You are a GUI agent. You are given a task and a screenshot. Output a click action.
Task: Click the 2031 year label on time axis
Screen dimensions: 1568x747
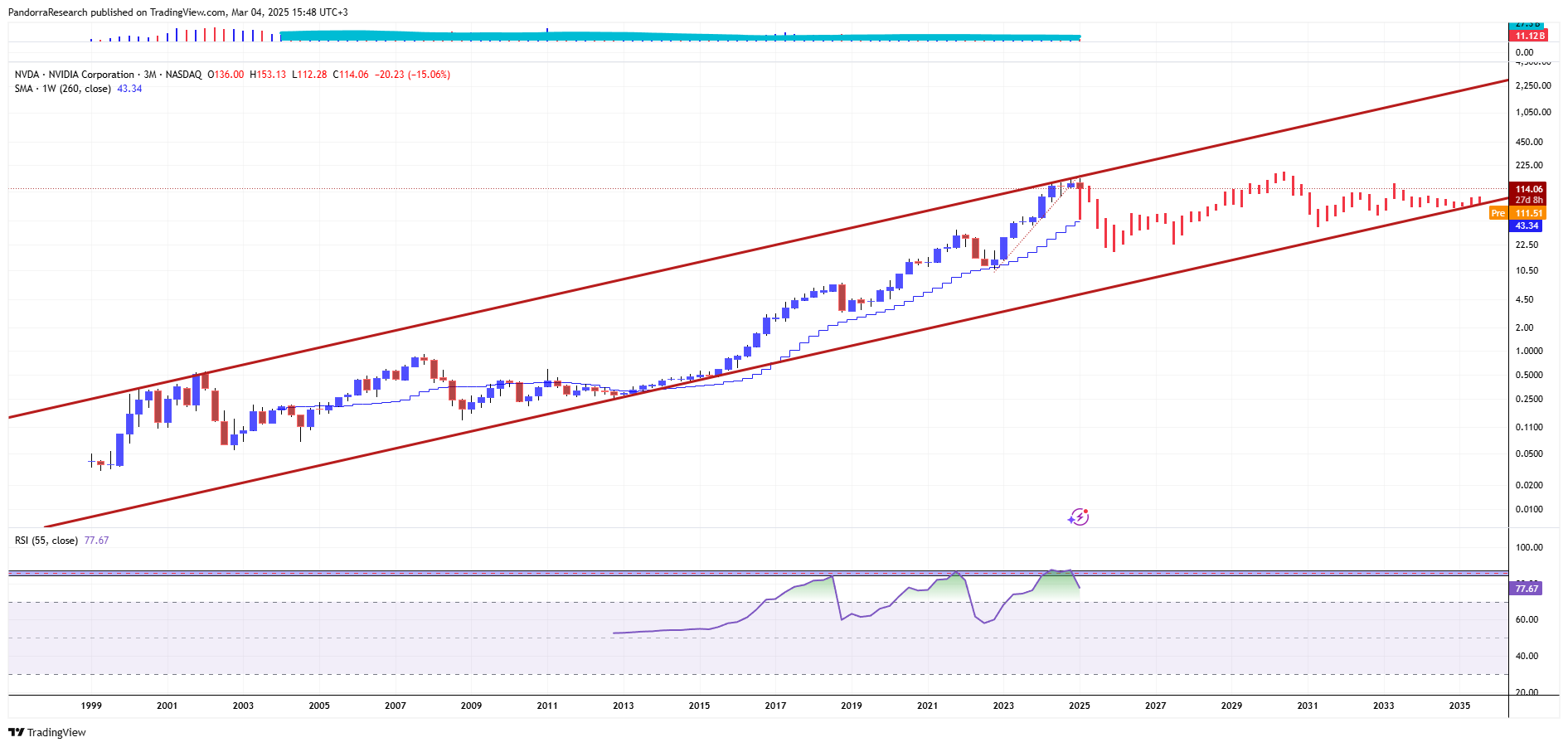[x=1308, y=706]
